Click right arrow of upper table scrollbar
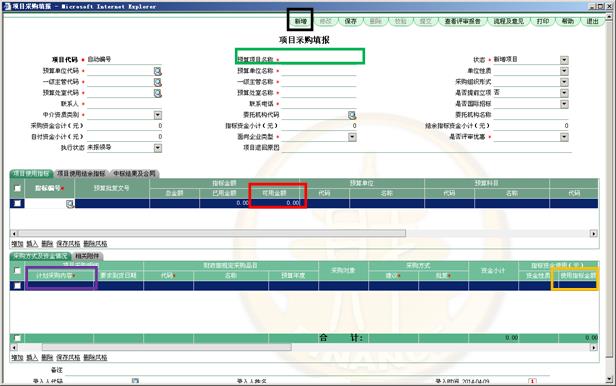This screenshot has height=386, width=616. [x=594, y=234]
